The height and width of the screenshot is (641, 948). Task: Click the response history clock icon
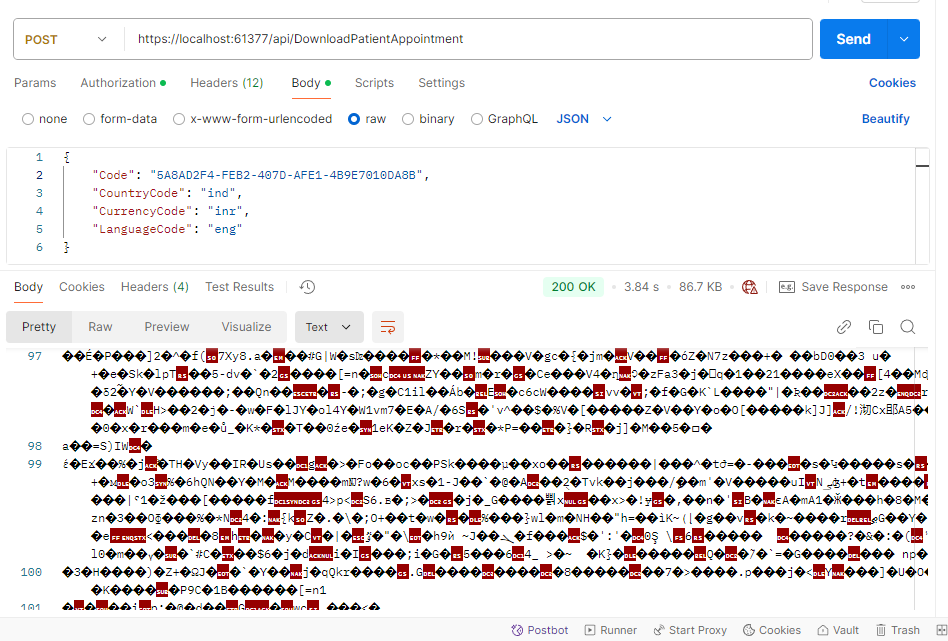[x=307, y=287]
